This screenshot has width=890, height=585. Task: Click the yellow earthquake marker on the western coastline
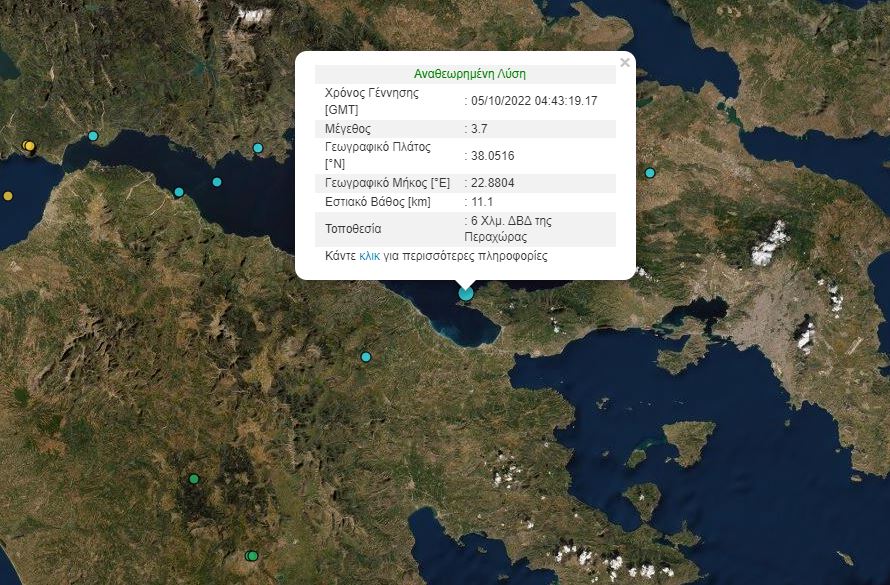pos(28,147)
